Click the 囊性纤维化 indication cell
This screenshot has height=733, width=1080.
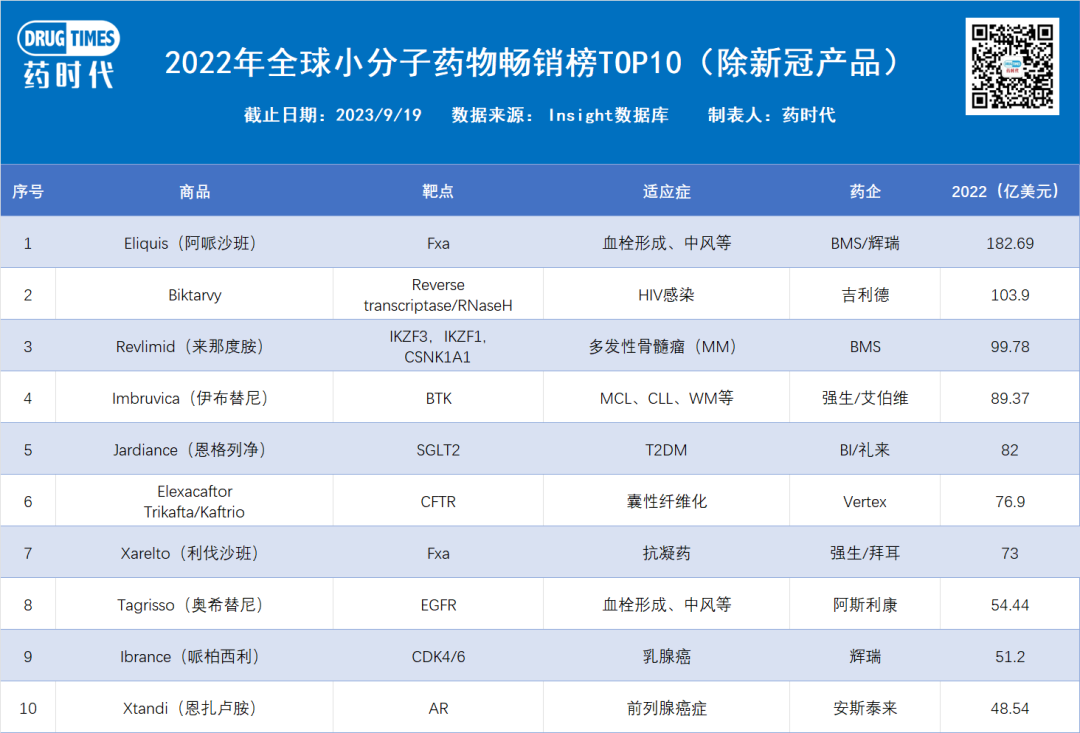tap(666, 501)
